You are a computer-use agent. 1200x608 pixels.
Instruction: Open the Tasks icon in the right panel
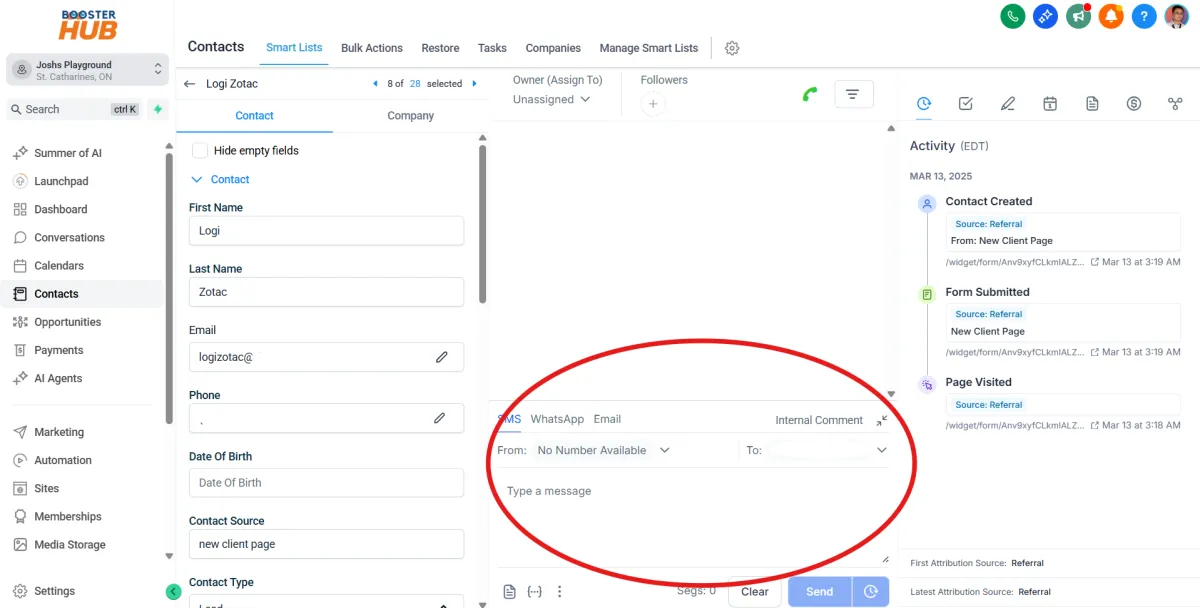pos(966,103)
